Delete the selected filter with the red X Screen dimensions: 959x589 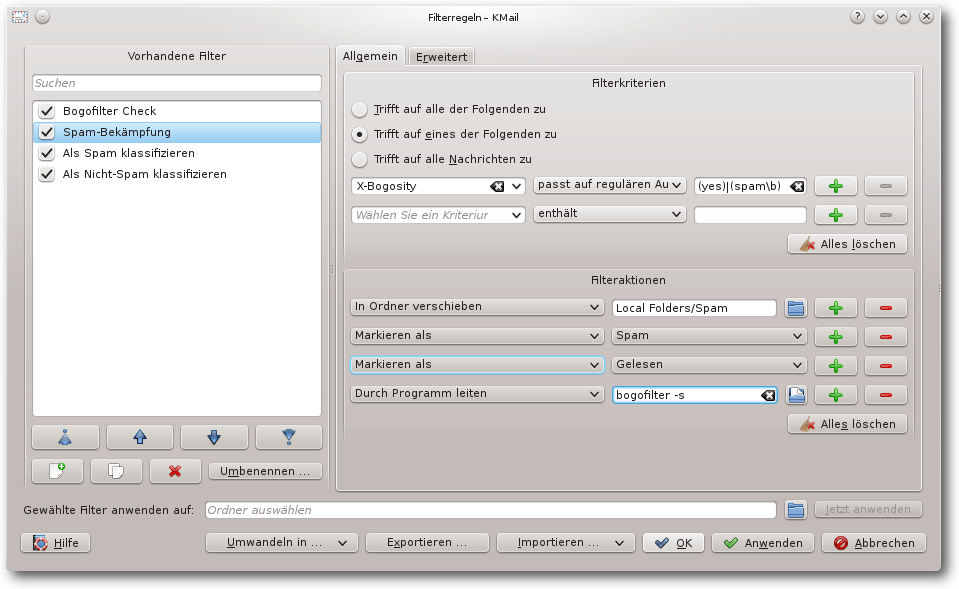coord(175,471)
